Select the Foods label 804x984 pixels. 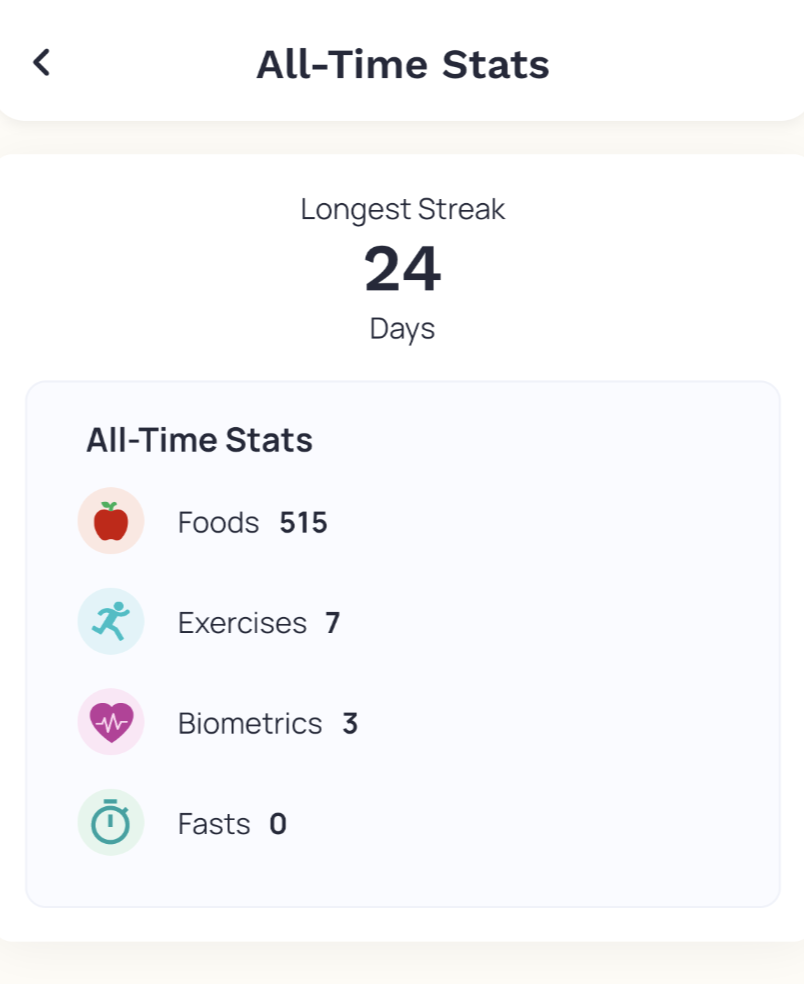point(218,522)
